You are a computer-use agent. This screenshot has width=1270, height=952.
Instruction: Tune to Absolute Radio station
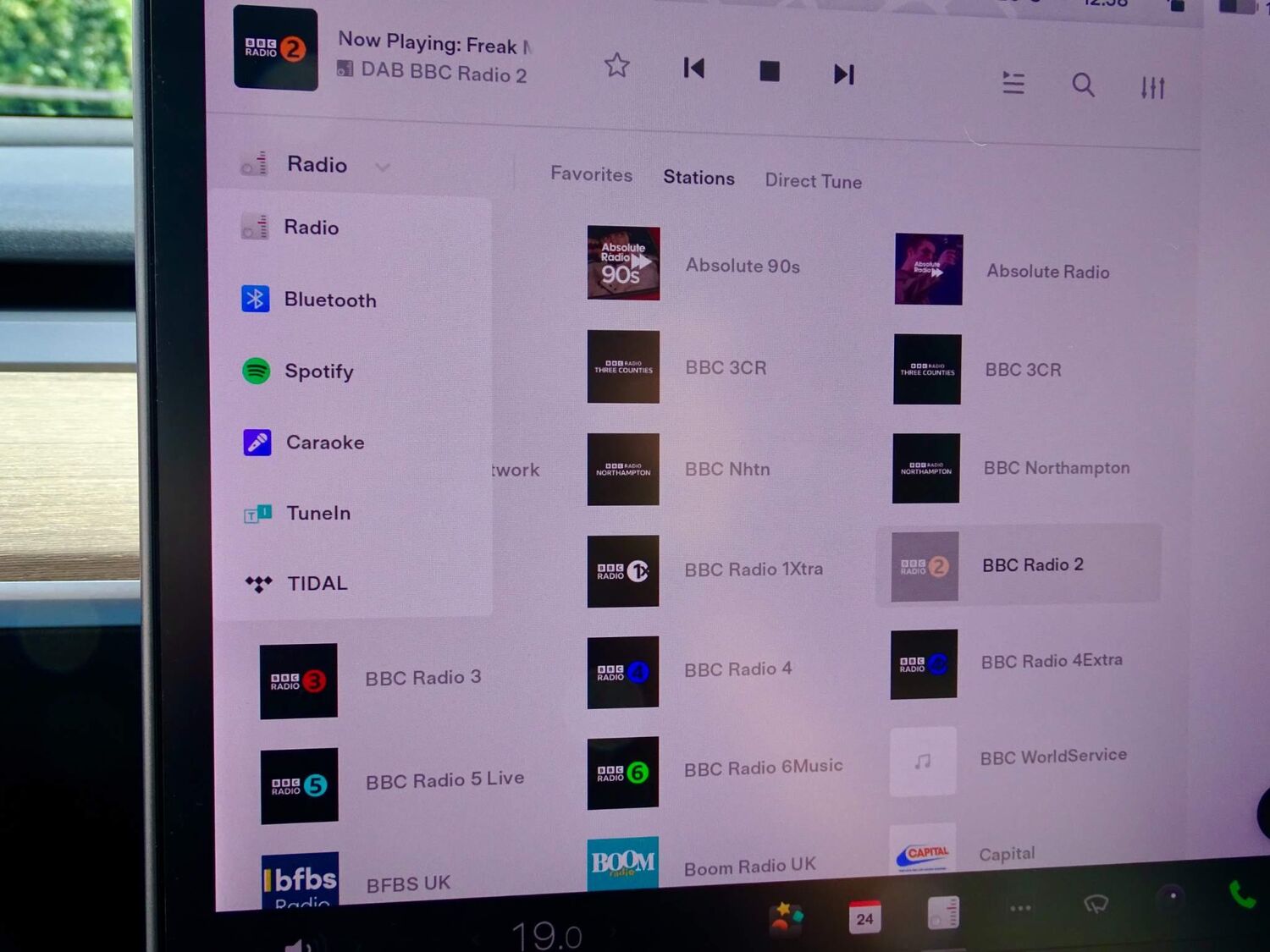pyautogui.click(x=1048, y=272)
